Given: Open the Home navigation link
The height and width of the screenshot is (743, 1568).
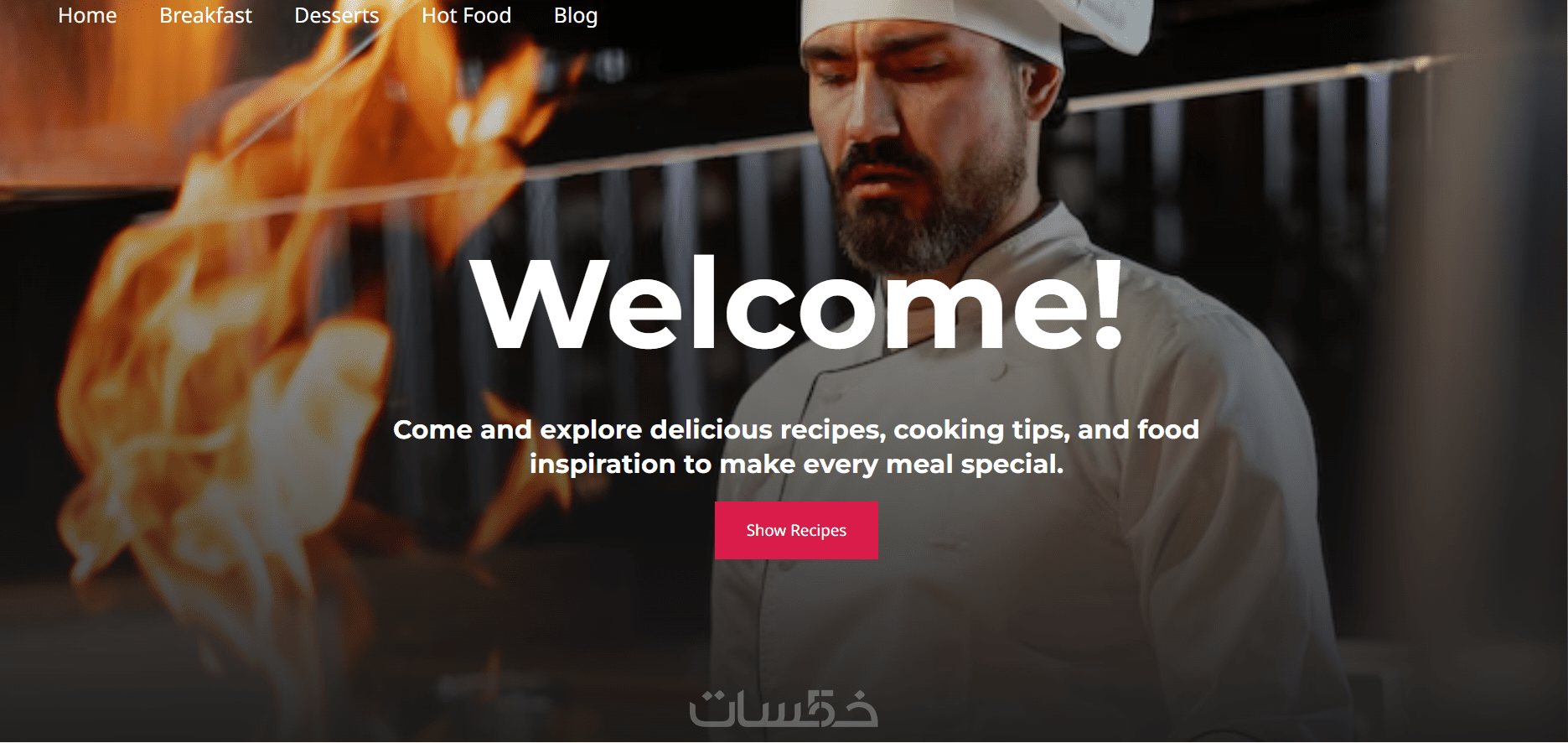Looking at the screenshot, I should click(87, 16).
